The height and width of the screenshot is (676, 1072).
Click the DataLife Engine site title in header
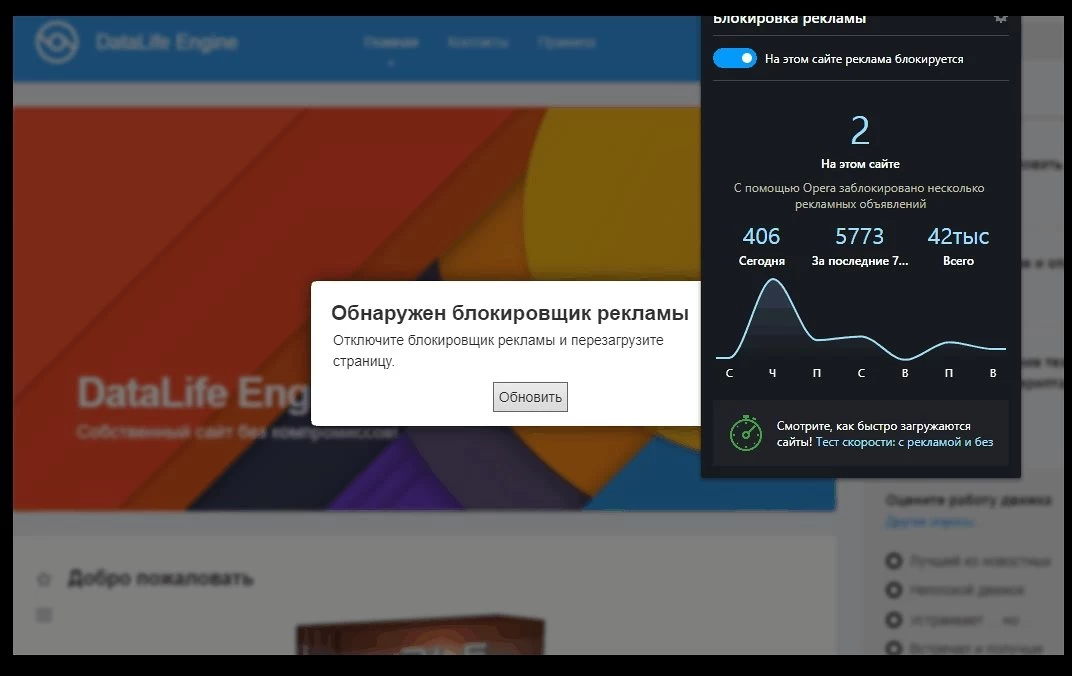pos(166,42)
